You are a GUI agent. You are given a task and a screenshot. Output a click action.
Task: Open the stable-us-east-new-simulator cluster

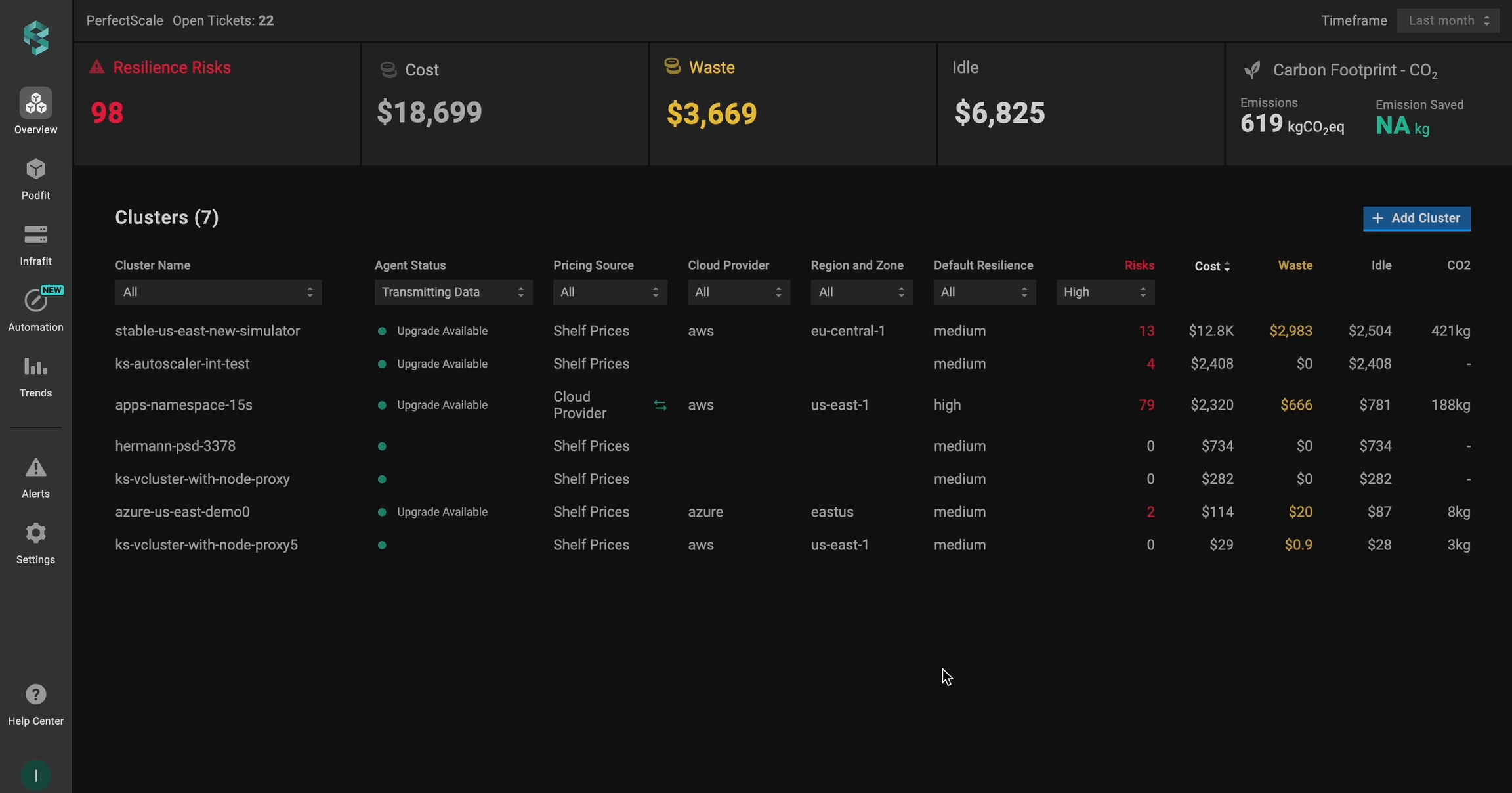207,331
